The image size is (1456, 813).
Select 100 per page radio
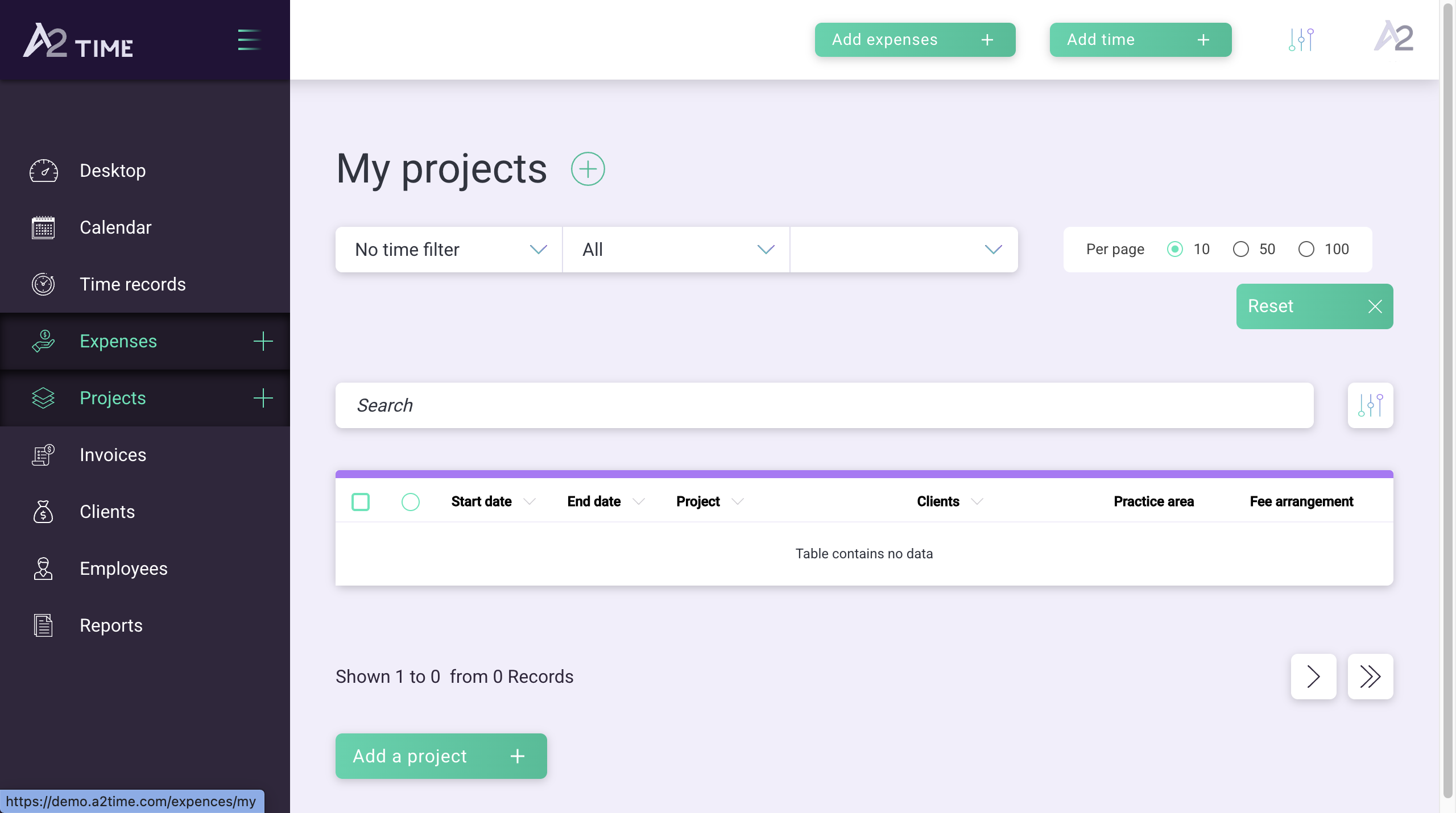(x=1306, y=249)
